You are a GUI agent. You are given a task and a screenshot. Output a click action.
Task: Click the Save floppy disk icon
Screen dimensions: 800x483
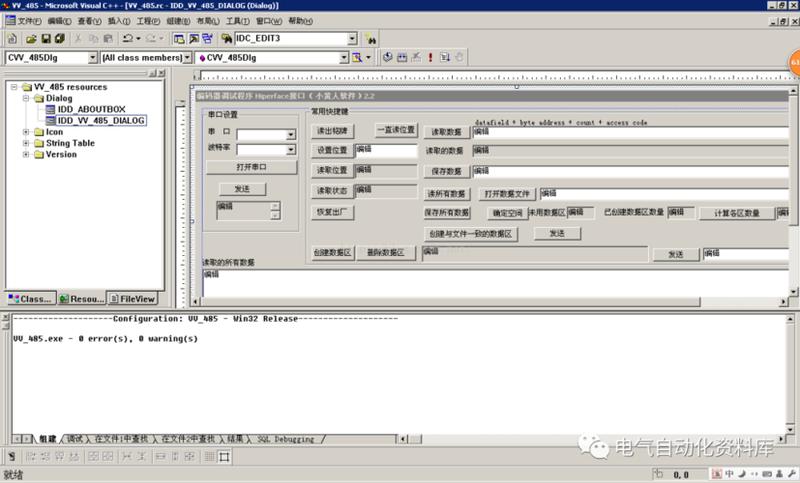pyautogui.click(x=45, y=39)
